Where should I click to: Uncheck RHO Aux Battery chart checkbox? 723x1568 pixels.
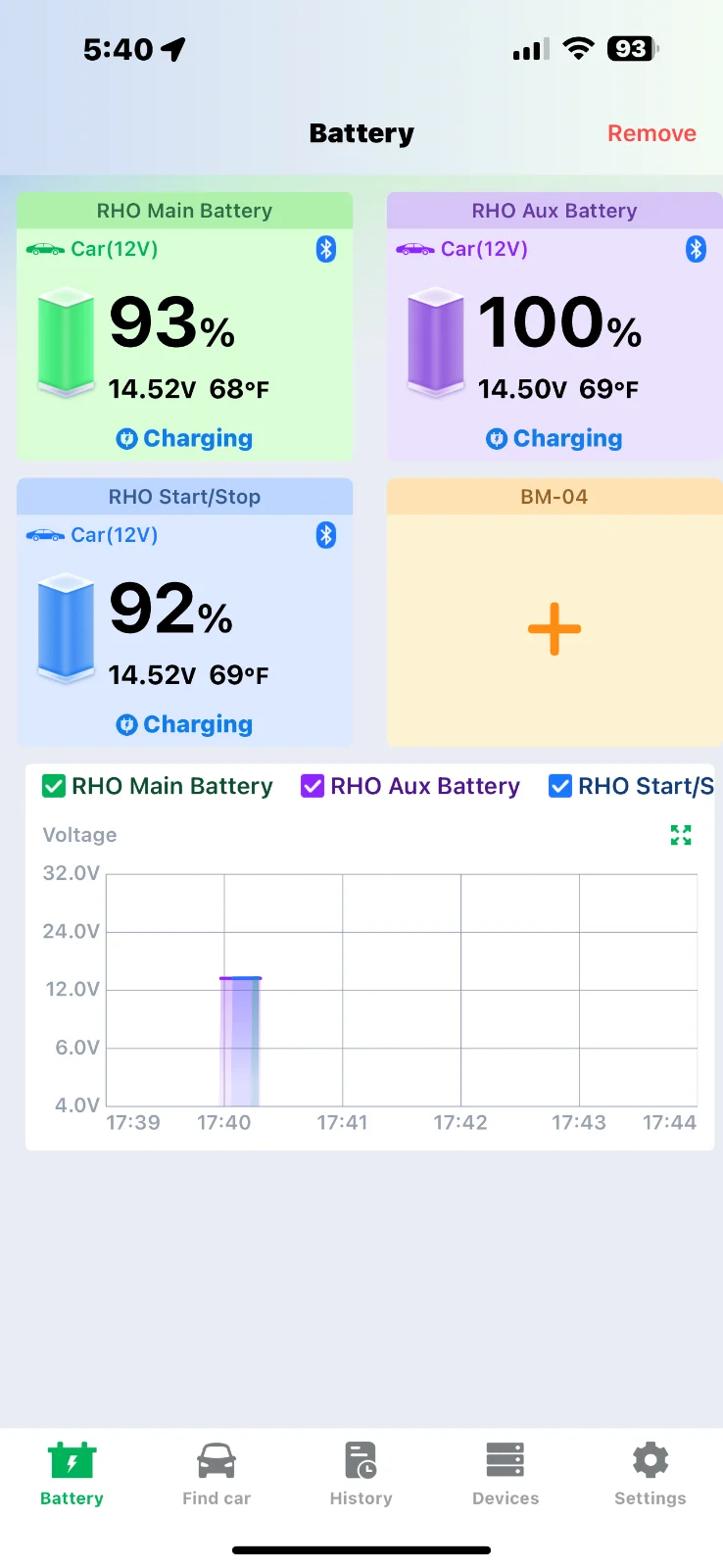[313, 786]
